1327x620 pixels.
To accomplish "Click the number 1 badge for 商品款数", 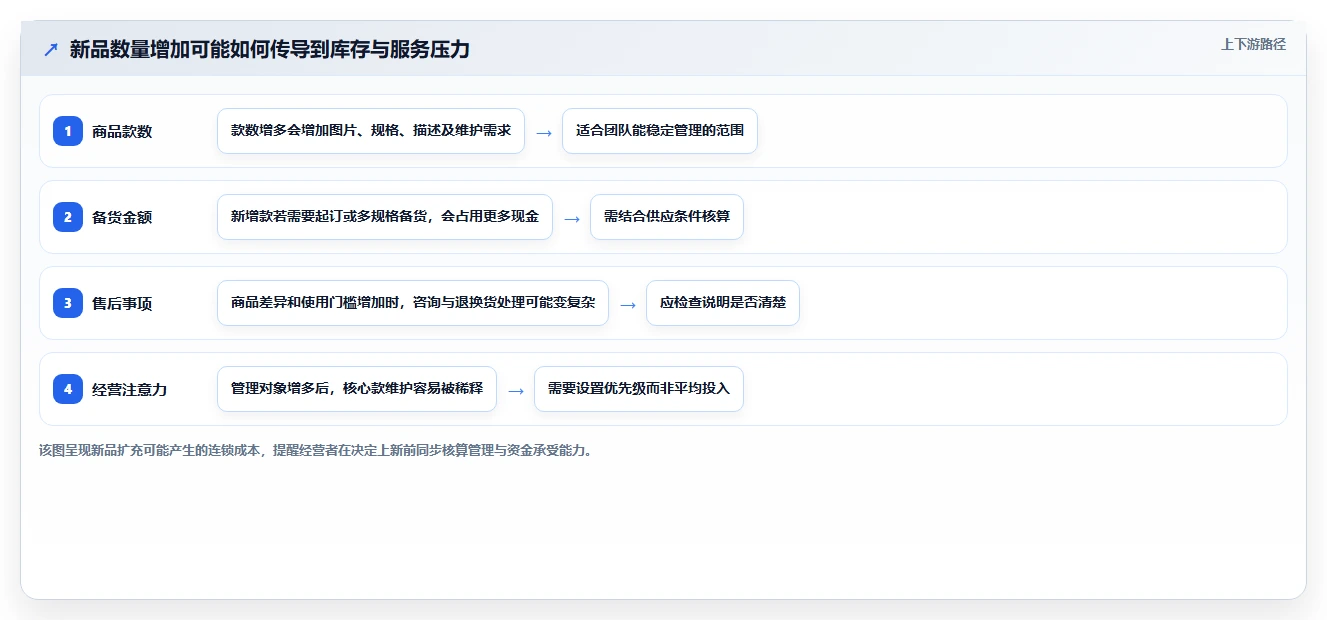I will point(68,131).
